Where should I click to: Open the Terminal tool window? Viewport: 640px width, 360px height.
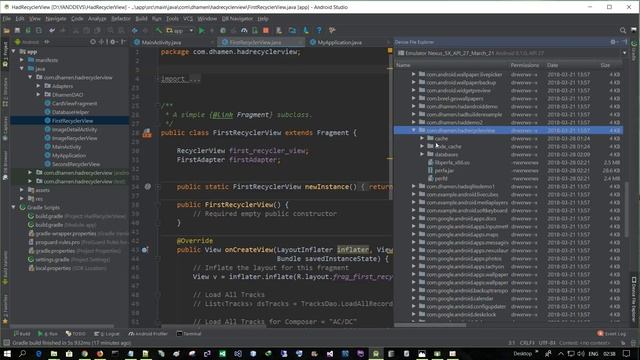[x=189, y=333]
